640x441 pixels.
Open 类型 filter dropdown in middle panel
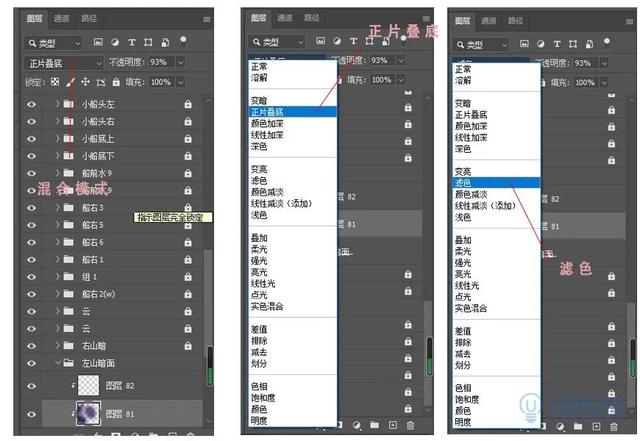click(277, 42)
